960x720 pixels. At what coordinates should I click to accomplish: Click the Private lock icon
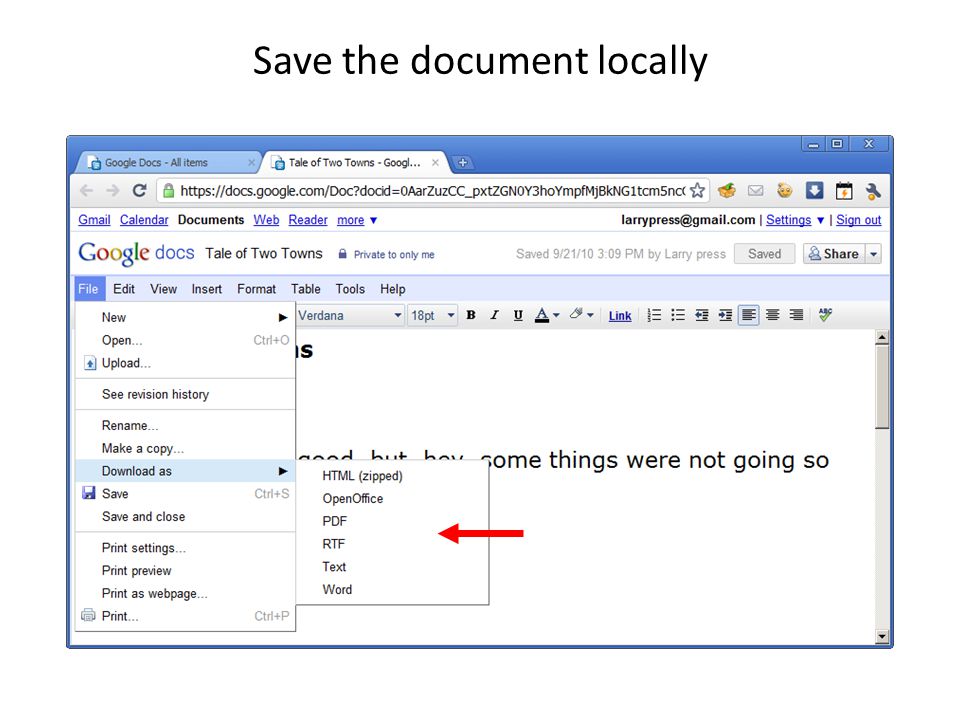pos(343,253)
